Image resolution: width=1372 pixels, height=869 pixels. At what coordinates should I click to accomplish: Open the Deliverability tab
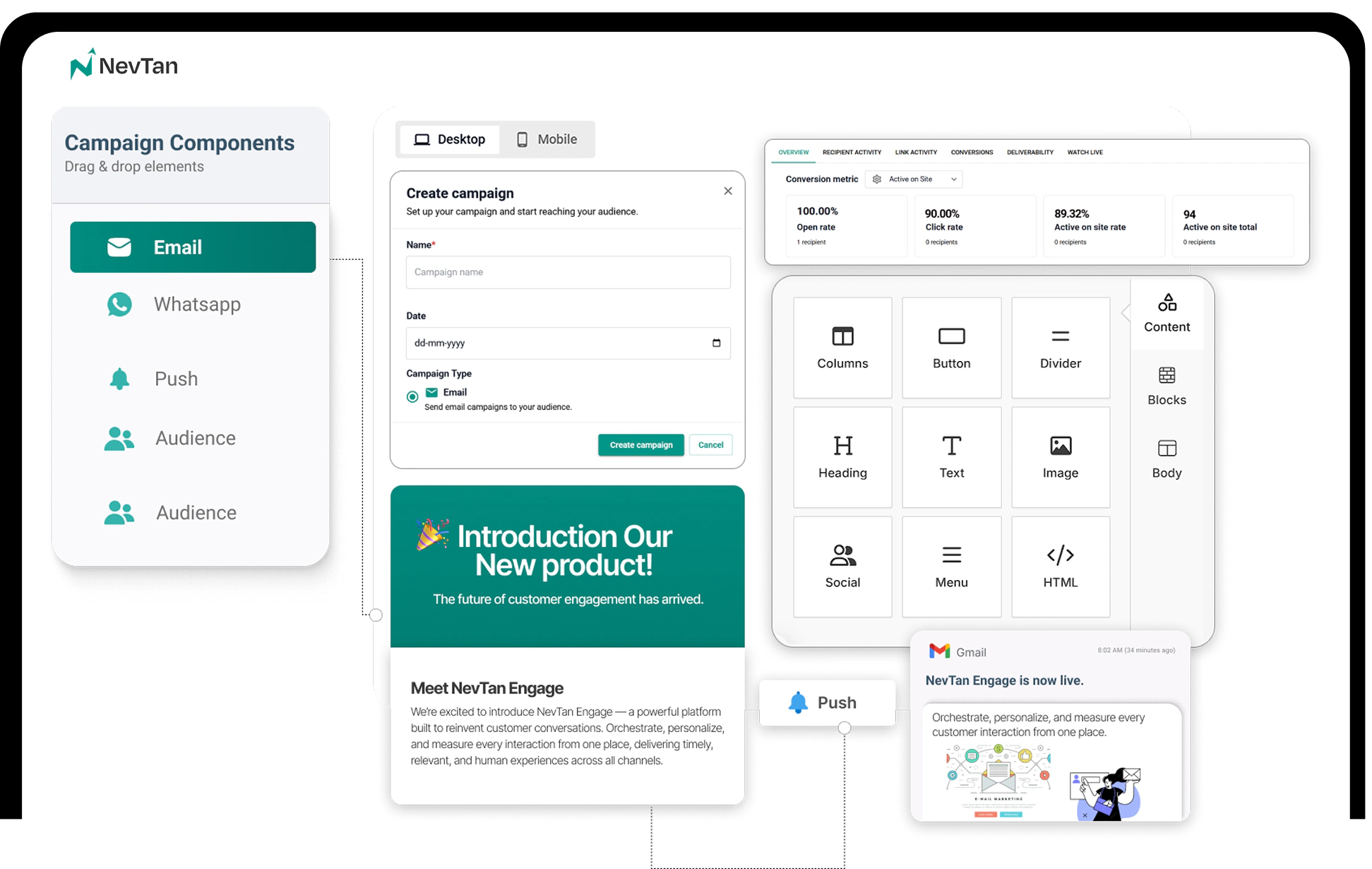pyautogui.click(x=1030, y=153)
